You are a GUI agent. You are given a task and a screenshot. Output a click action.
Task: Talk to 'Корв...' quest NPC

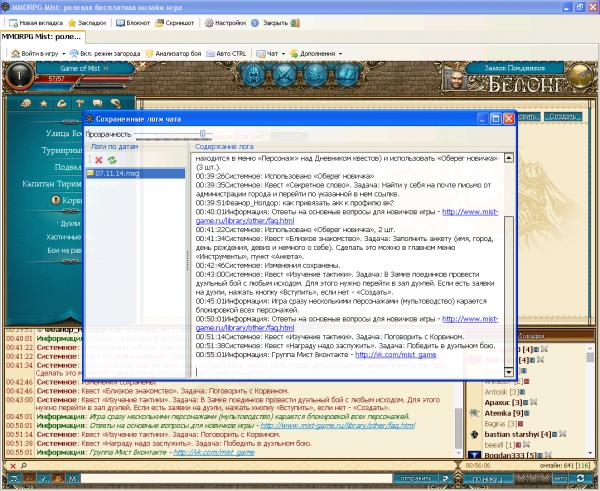point(67,200)
